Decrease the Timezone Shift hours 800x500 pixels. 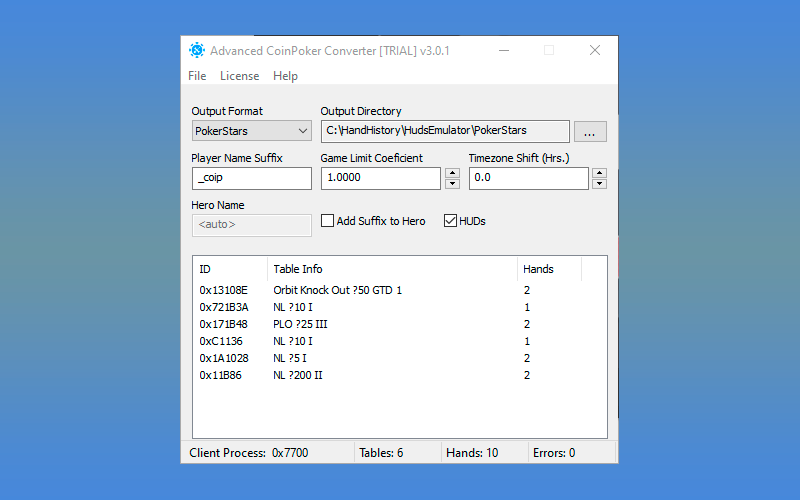click(599, 184)
